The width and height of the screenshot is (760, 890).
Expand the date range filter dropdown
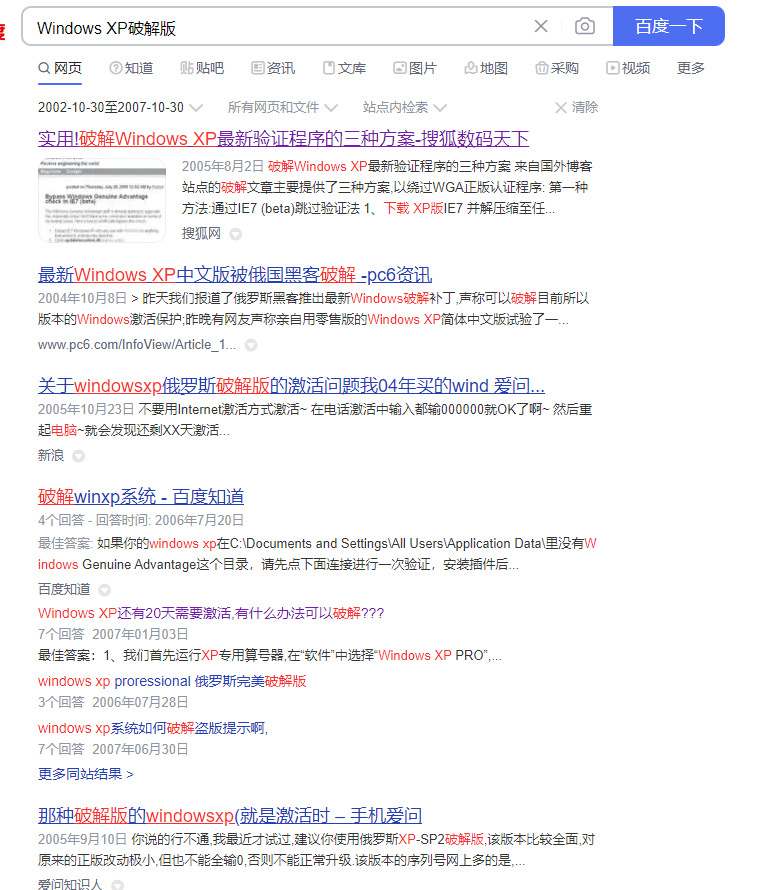(x=120, y=107)
